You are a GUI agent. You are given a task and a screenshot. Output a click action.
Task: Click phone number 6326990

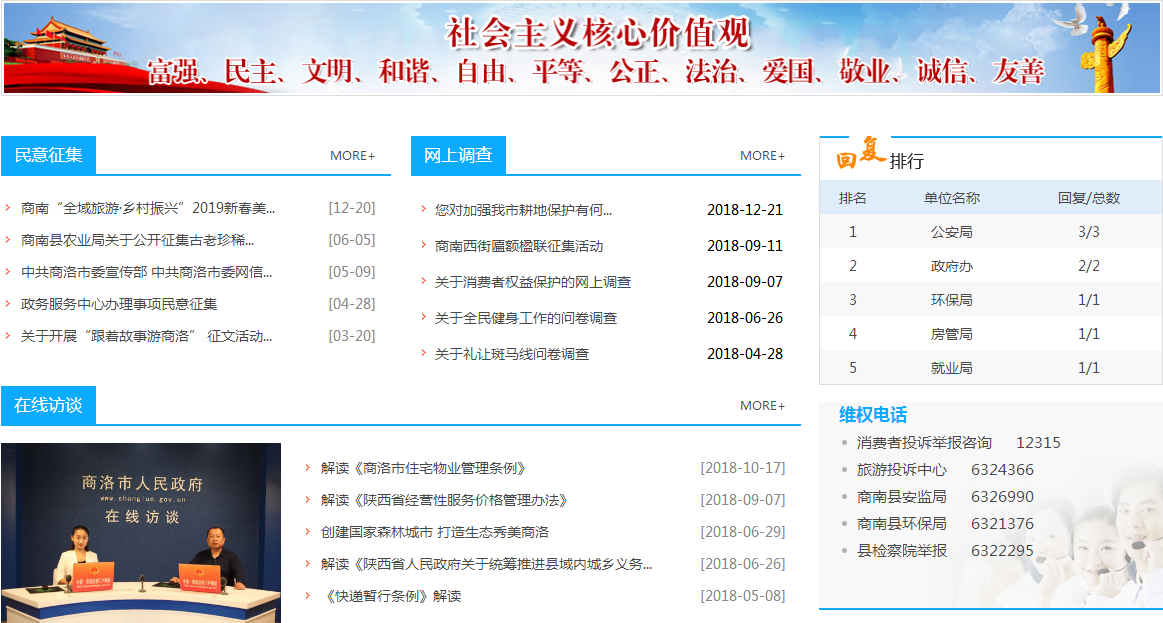[x=1002, y=497]
